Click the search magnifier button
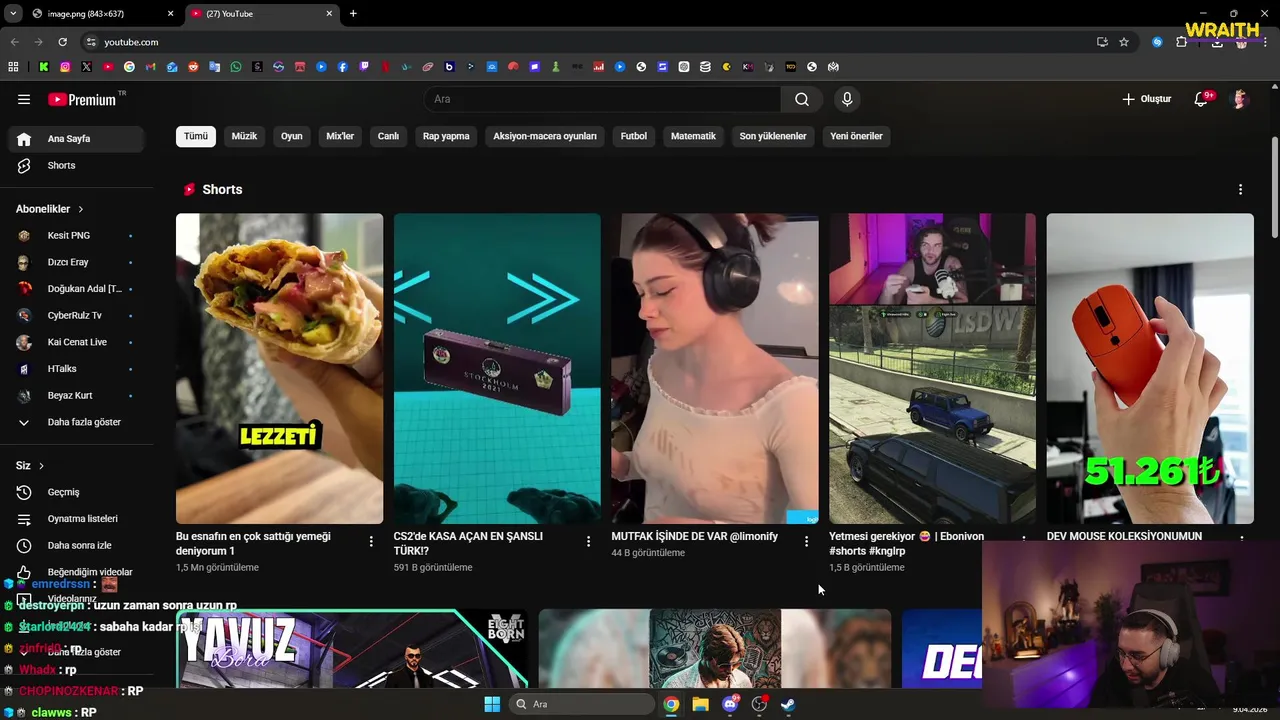1280x720 pixels. coord(802,99)
